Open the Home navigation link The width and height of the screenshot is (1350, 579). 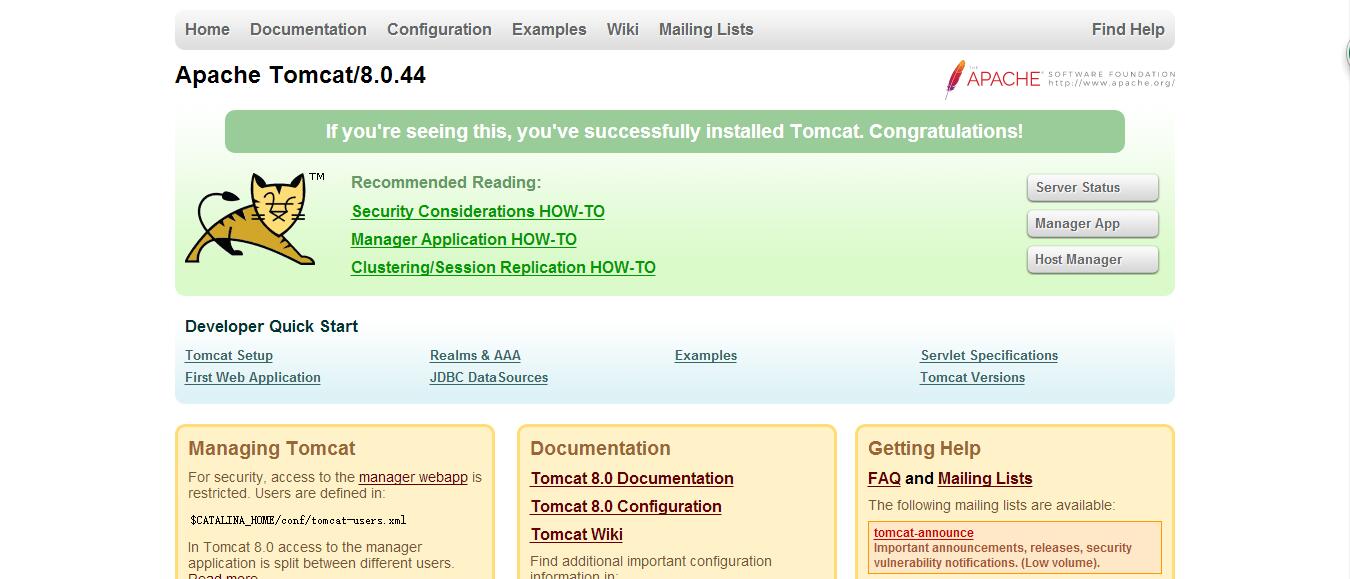(x=207, y=30)
